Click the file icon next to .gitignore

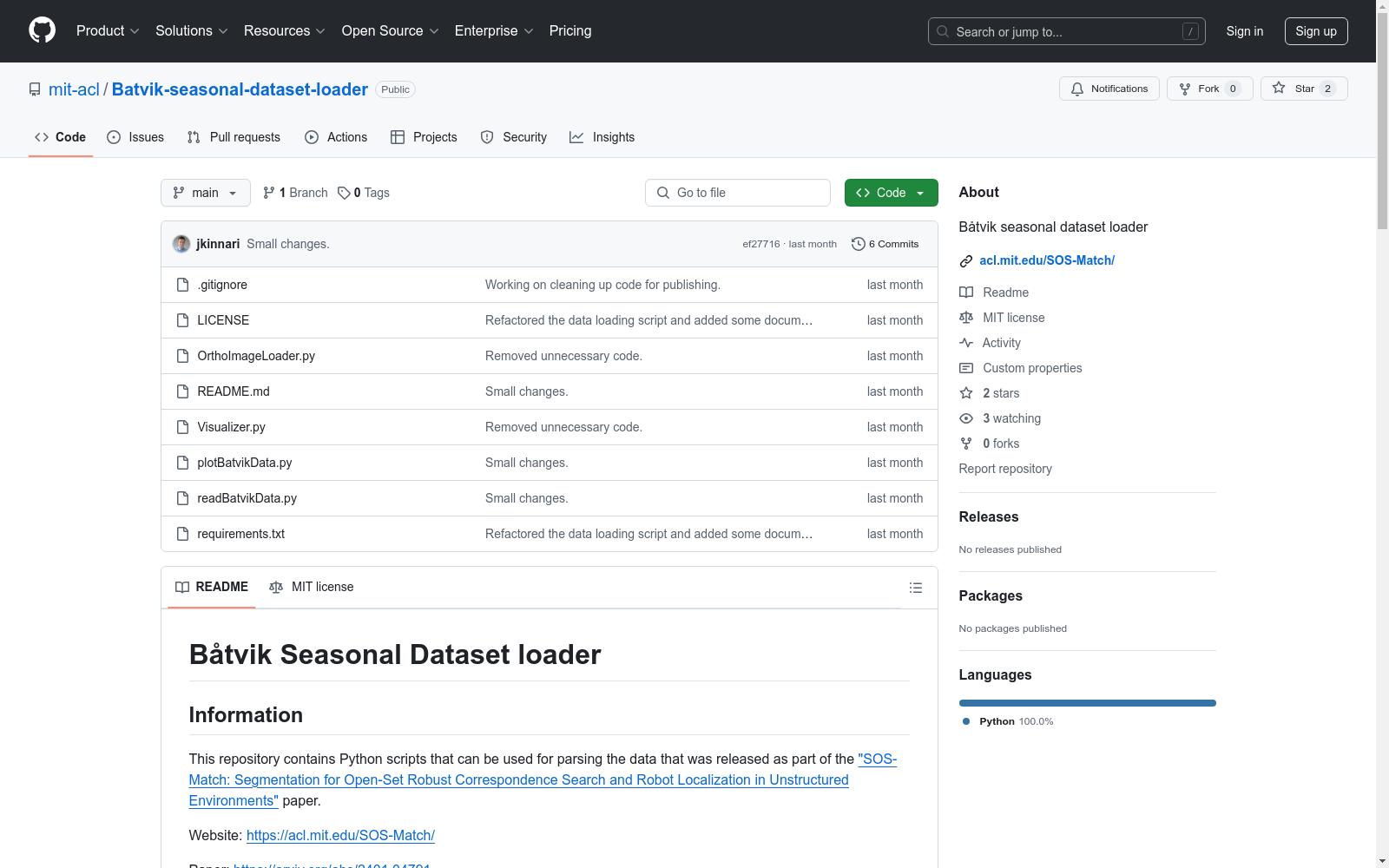[182, 285]
